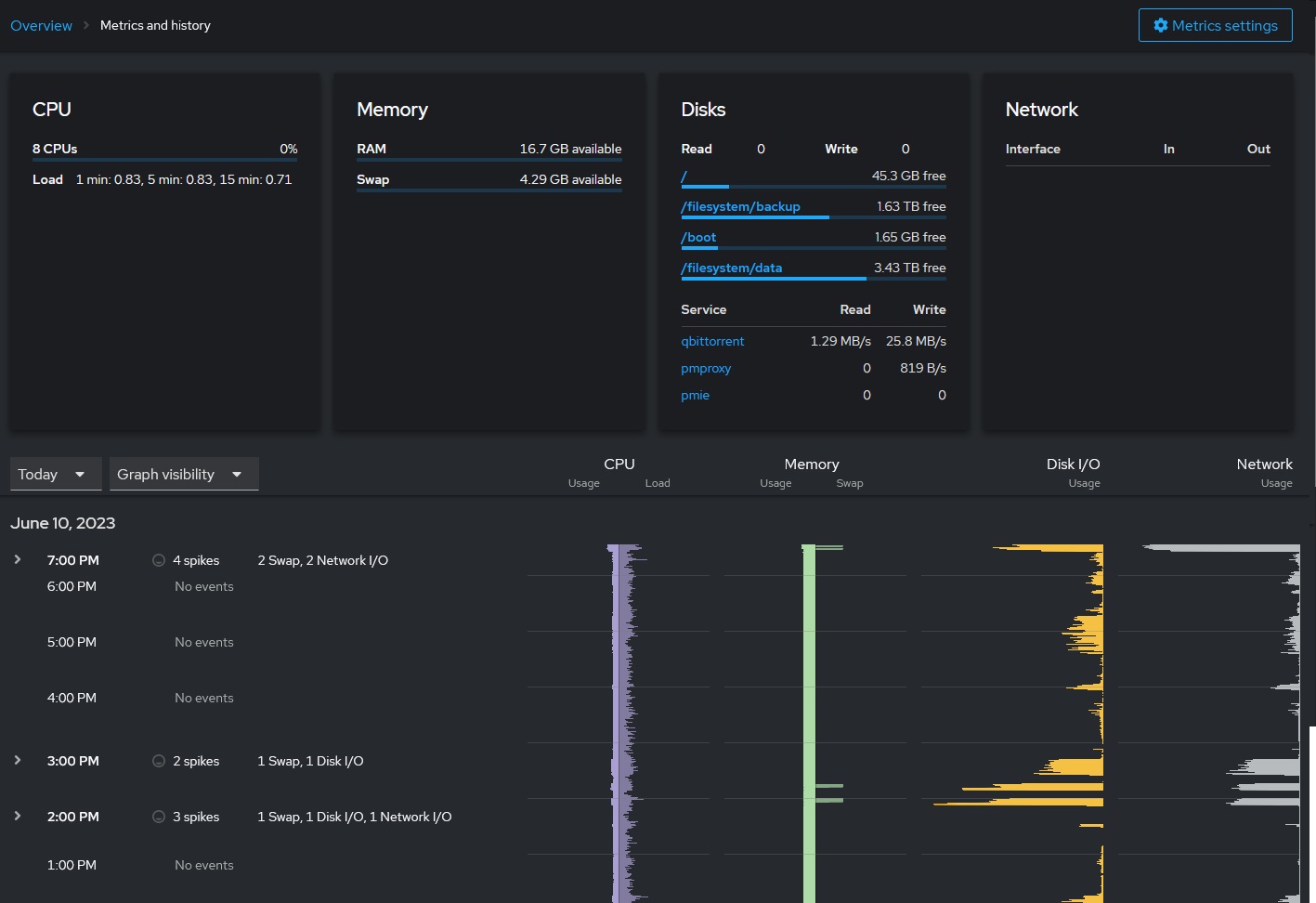Open the qbittorrent service details

712,341
